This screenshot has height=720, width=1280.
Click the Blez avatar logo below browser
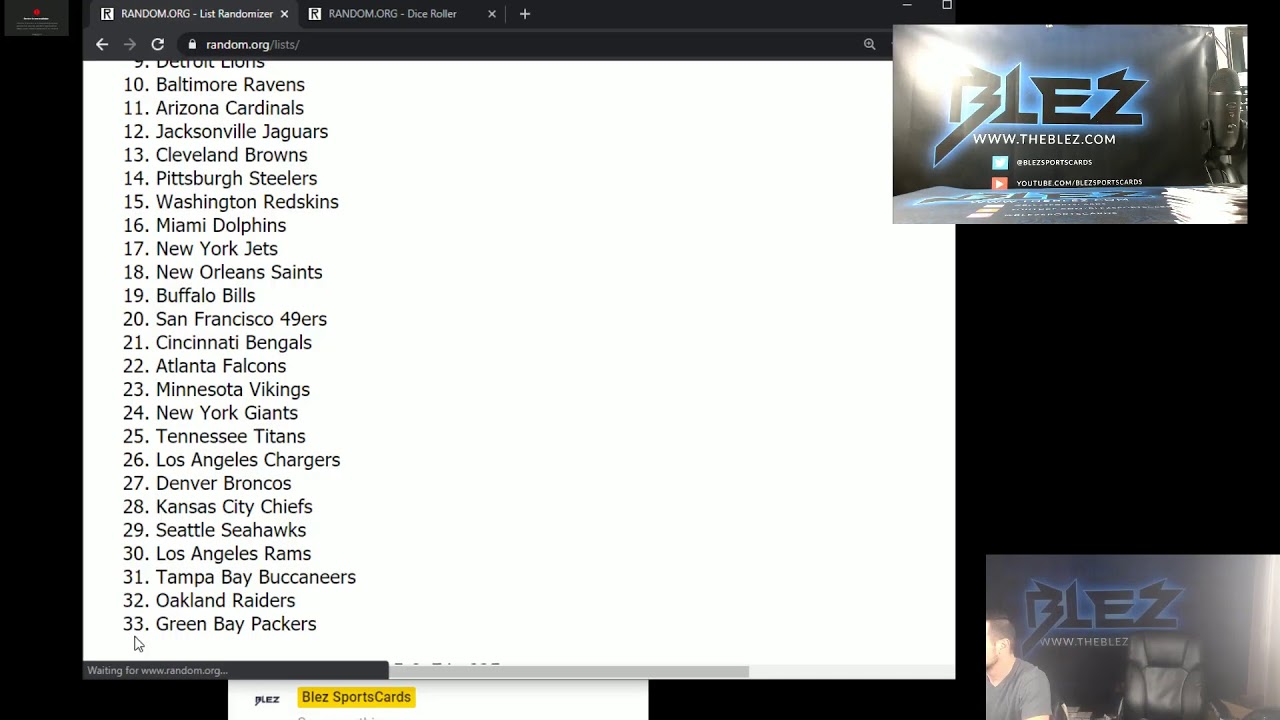267,699
